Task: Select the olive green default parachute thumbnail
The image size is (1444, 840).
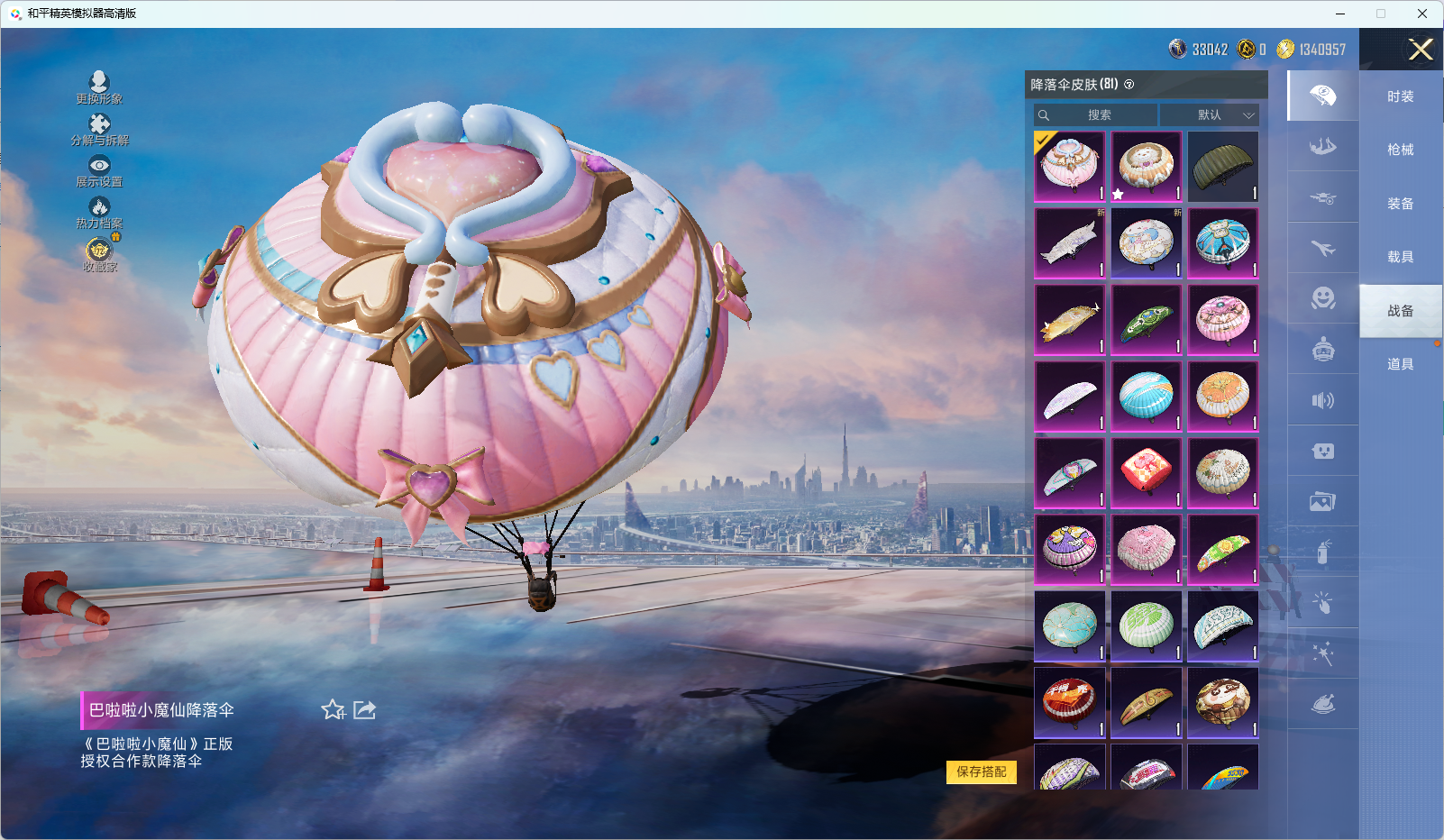Action: 1222,167
